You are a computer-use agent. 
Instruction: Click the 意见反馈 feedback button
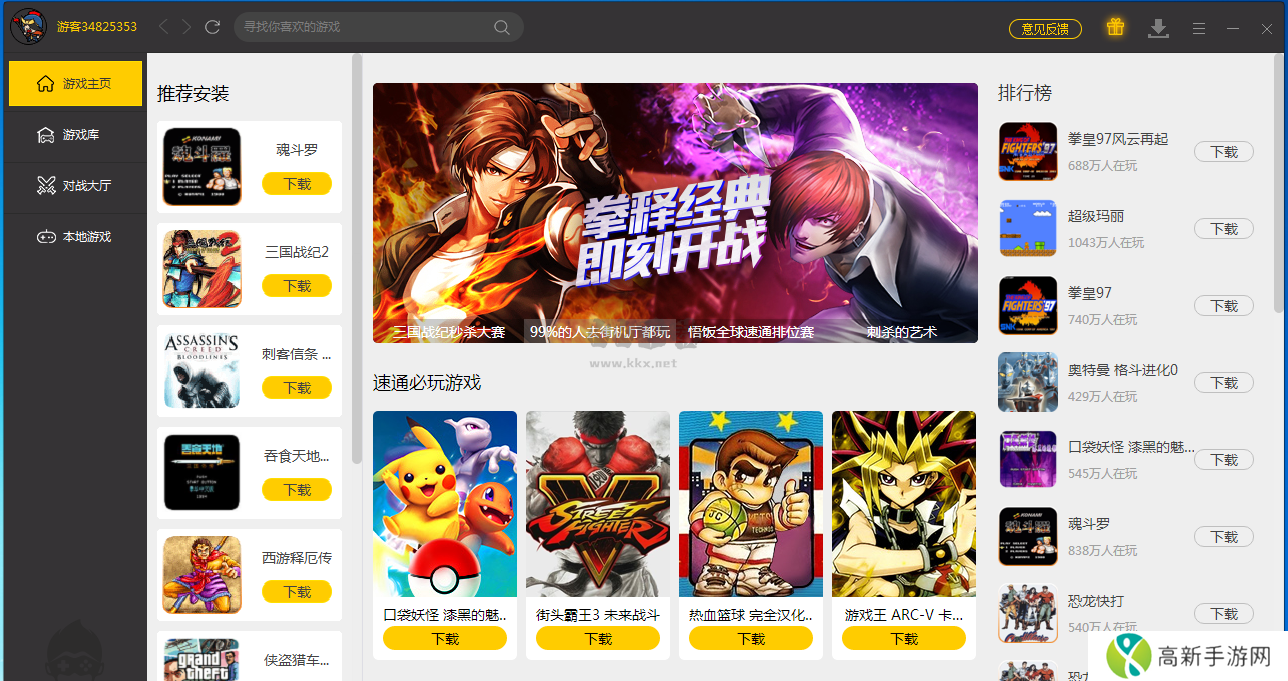click(x=1045, y=29)
